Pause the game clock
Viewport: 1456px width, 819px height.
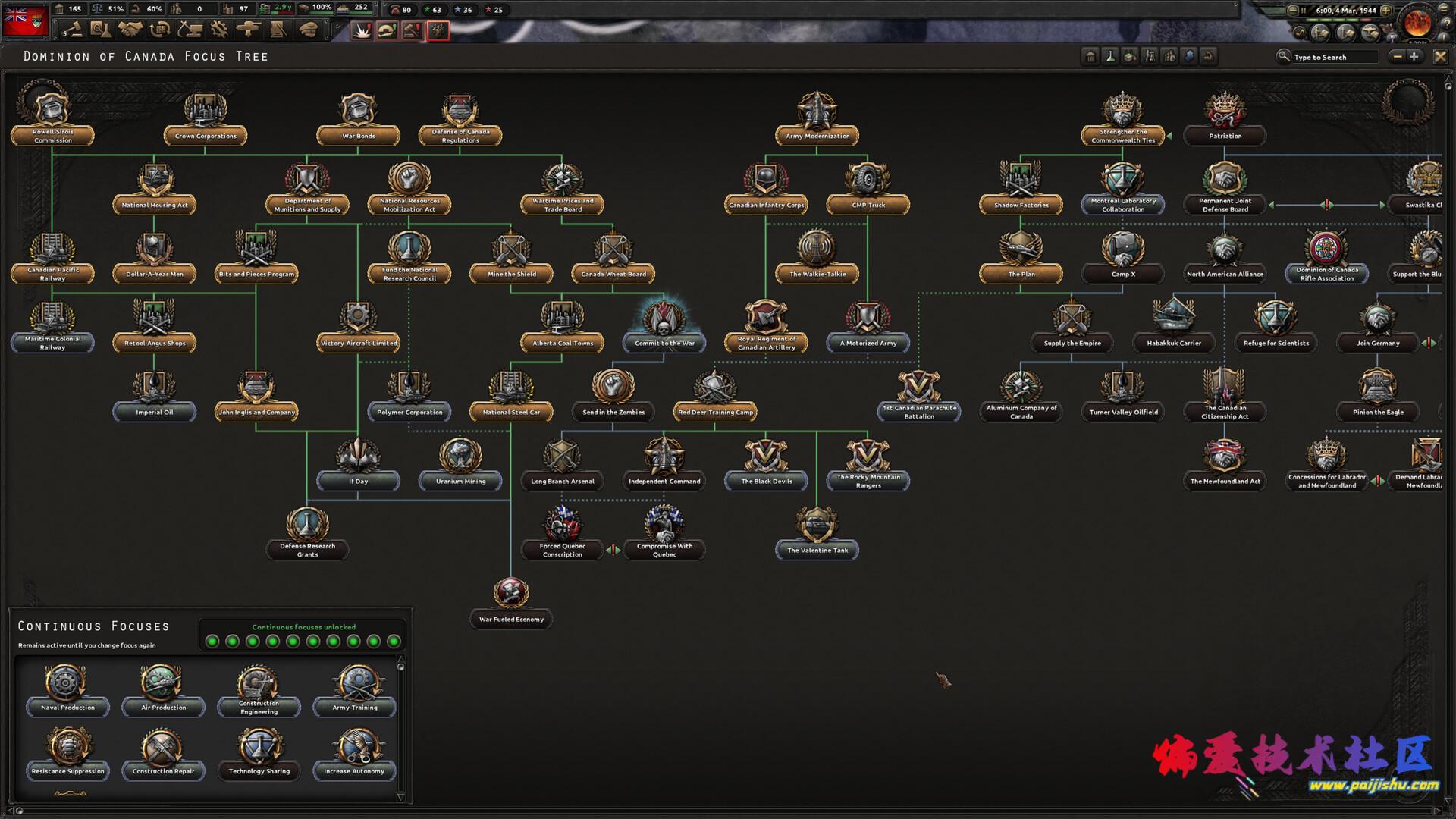coord(1304,11)
